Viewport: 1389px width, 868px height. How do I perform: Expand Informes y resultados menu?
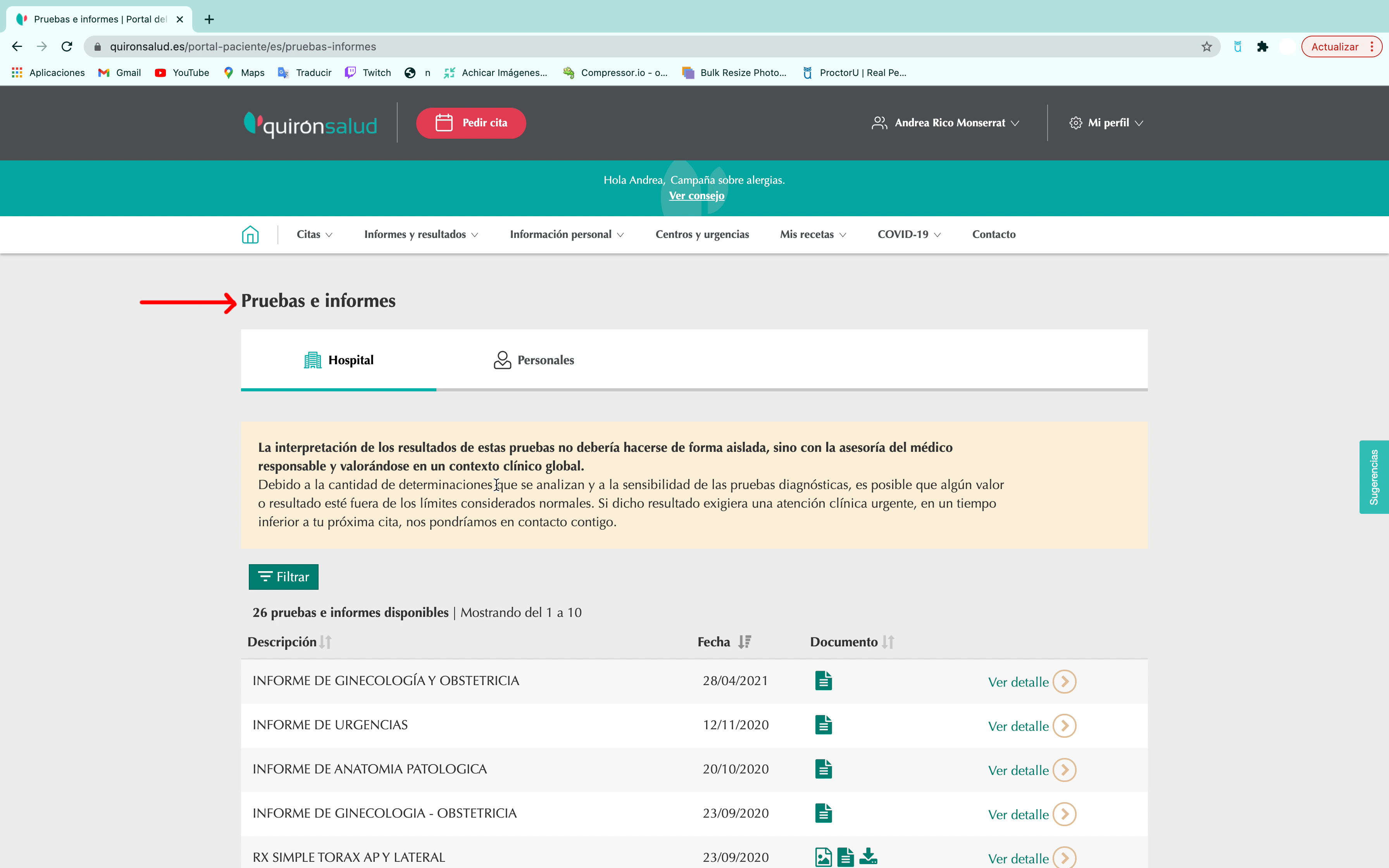421,234
